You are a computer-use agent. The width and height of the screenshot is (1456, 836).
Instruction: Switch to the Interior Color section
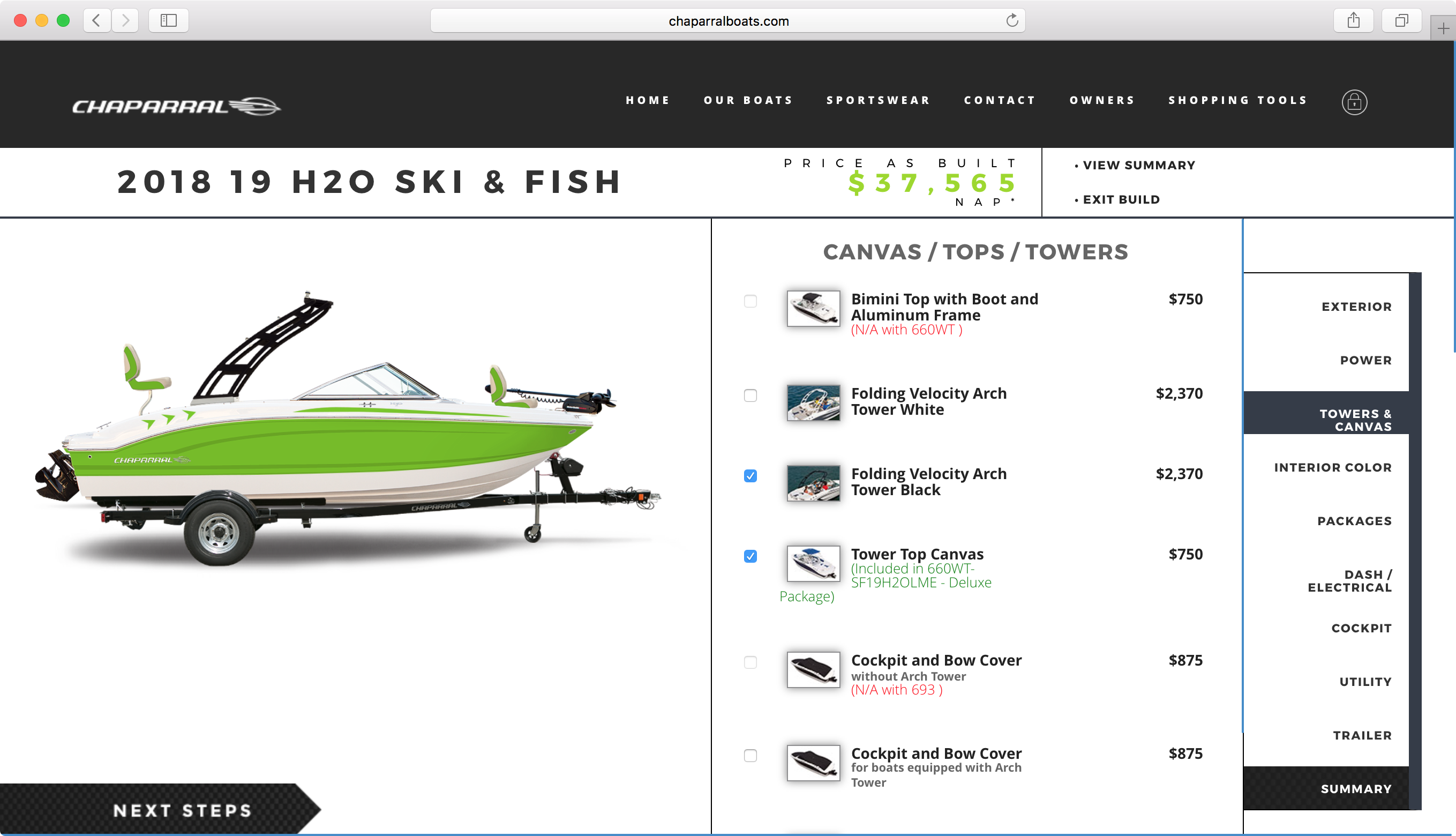coord(1333,467)
